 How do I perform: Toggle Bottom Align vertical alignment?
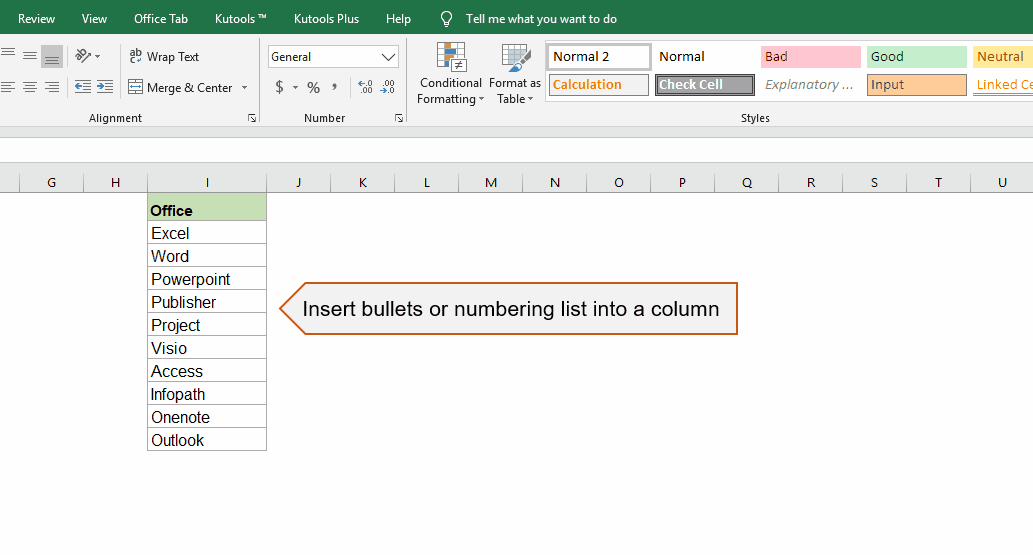coord(52,57)
